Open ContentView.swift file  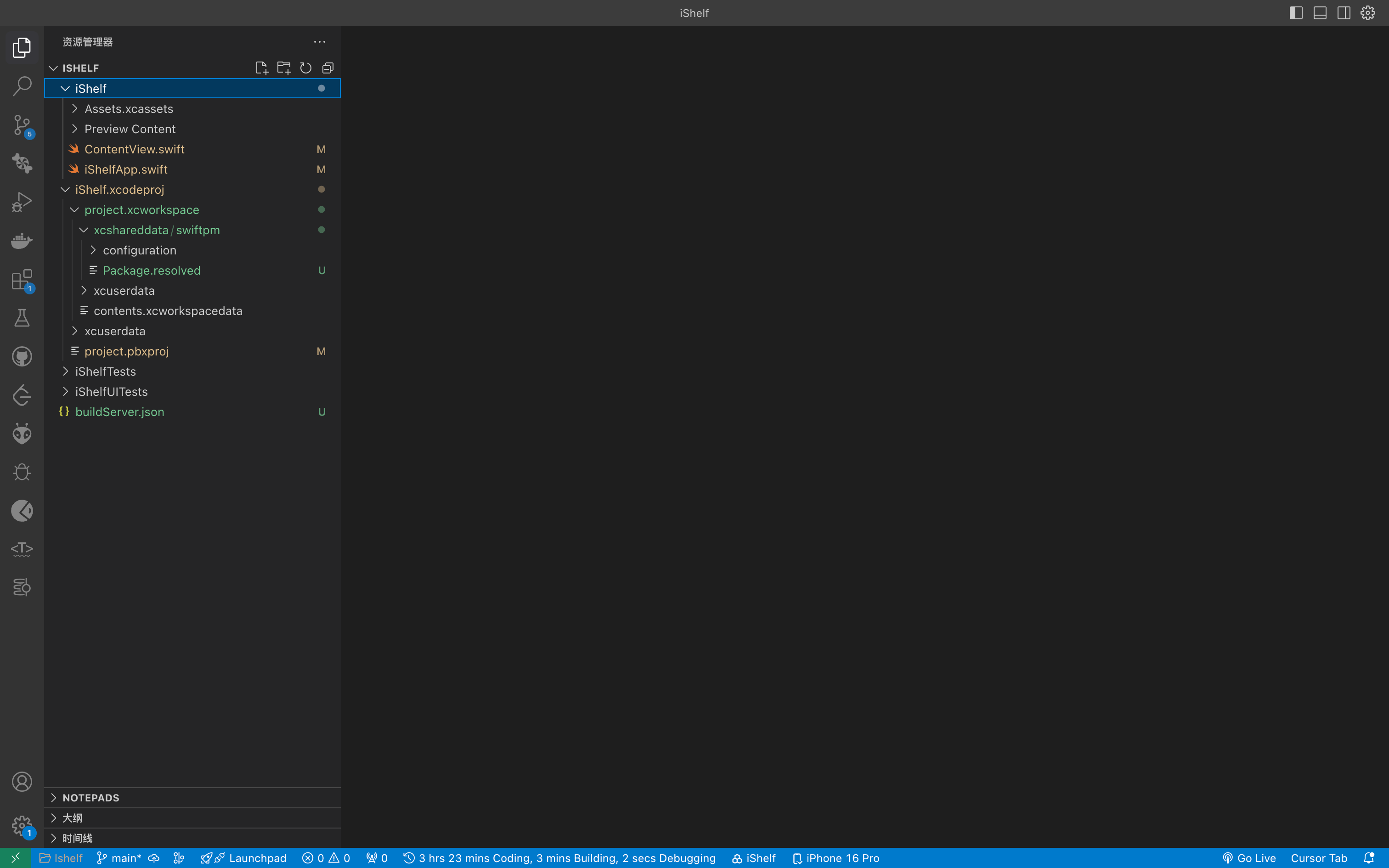tap(134, 149)
